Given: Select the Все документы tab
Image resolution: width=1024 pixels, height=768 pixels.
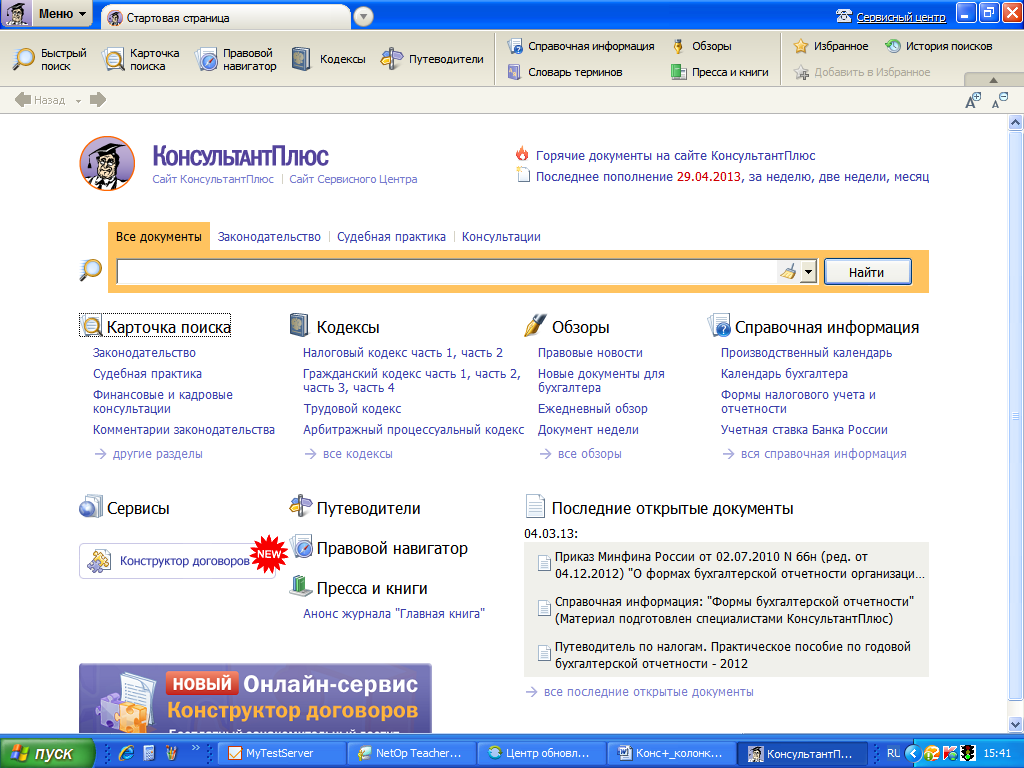Looking at the screenshot, I should coord(159,236).
